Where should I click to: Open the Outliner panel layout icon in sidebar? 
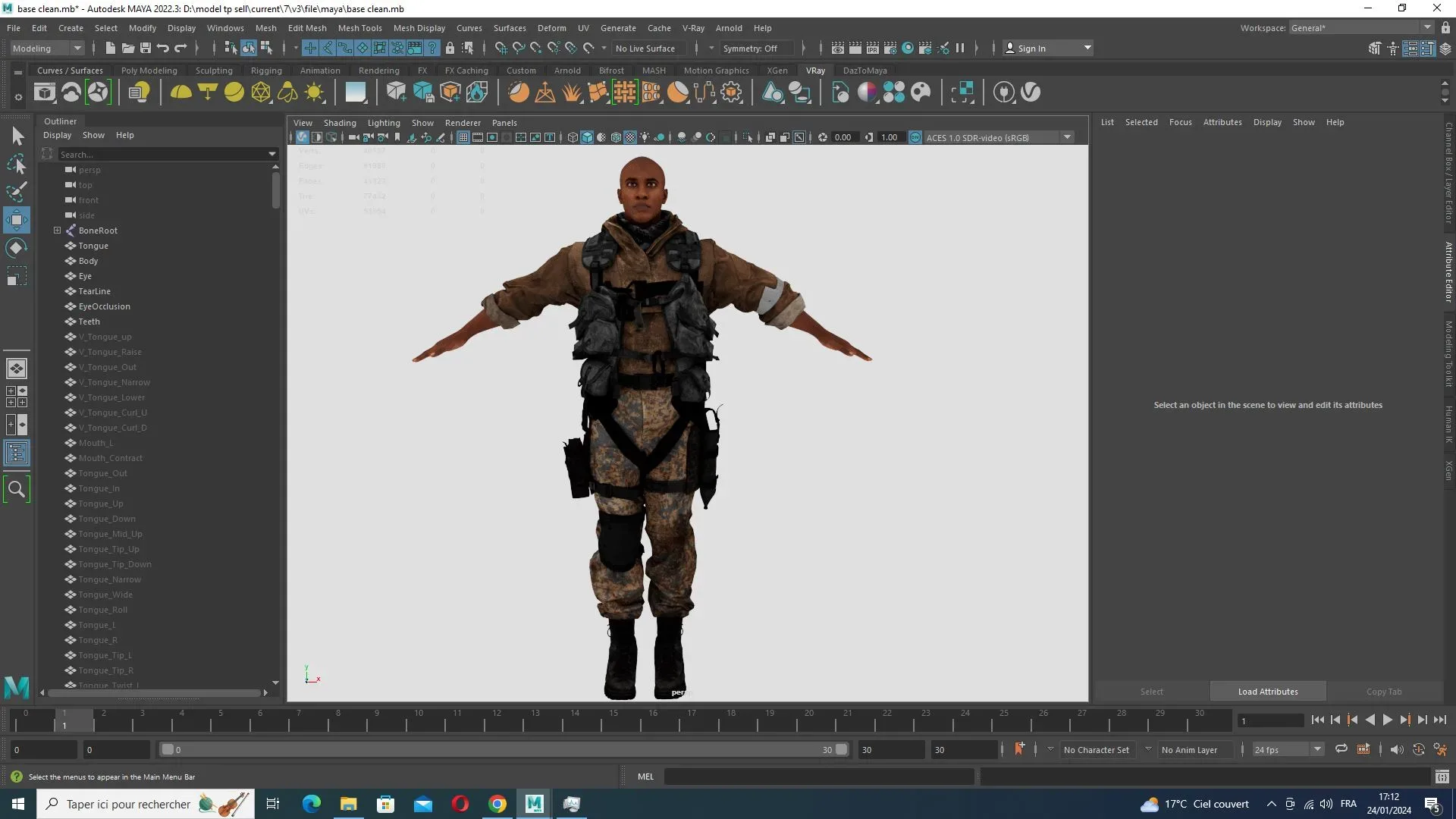[16, 453]
